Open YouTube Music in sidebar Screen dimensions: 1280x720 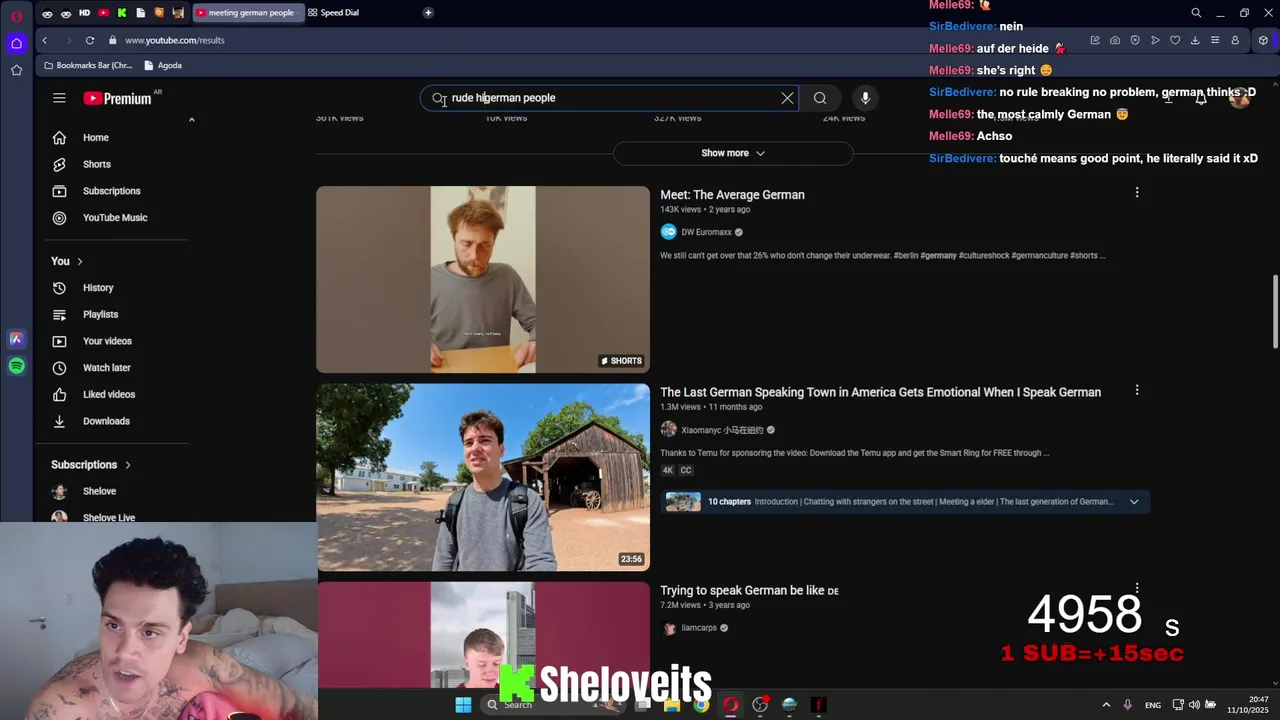point(116,218)
